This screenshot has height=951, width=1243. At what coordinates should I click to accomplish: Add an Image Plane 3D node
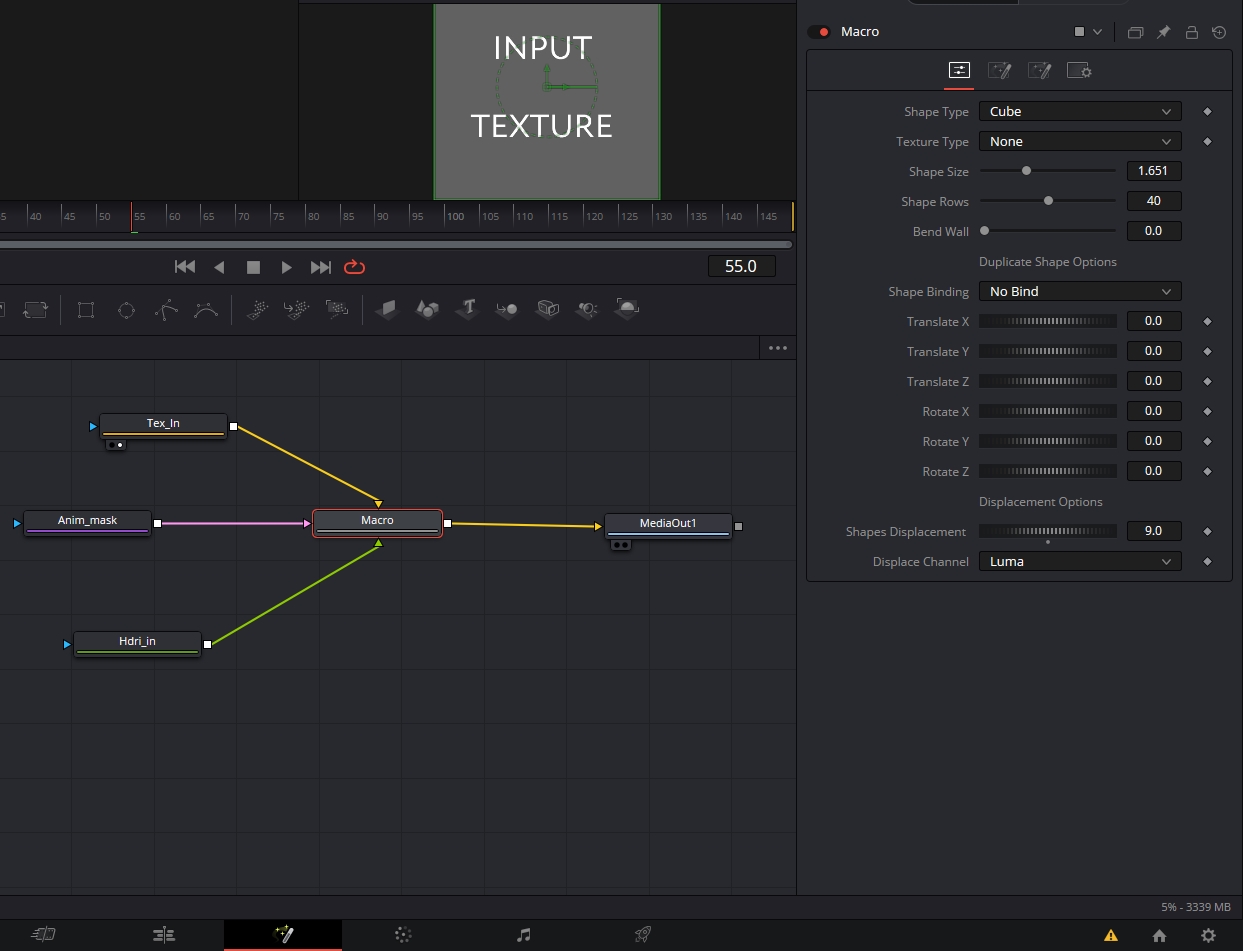pos(387,309)
